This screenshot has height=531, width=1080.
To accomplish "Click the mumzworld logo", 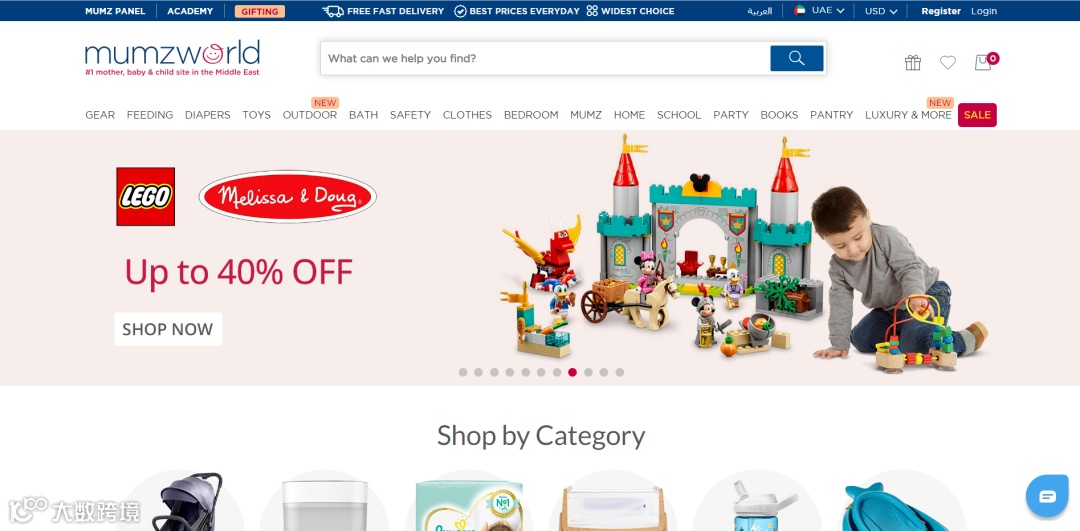I will pos(172,58).
